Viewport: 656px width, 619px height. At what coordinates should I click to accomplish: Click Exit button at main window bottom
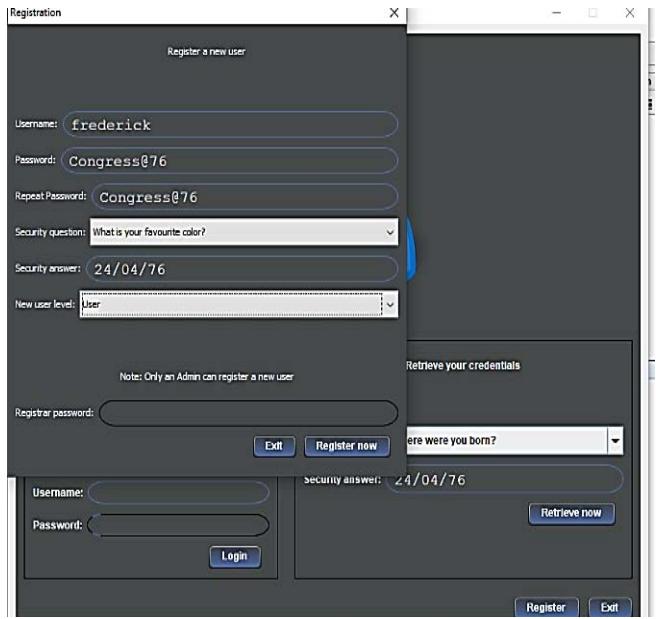609,607
